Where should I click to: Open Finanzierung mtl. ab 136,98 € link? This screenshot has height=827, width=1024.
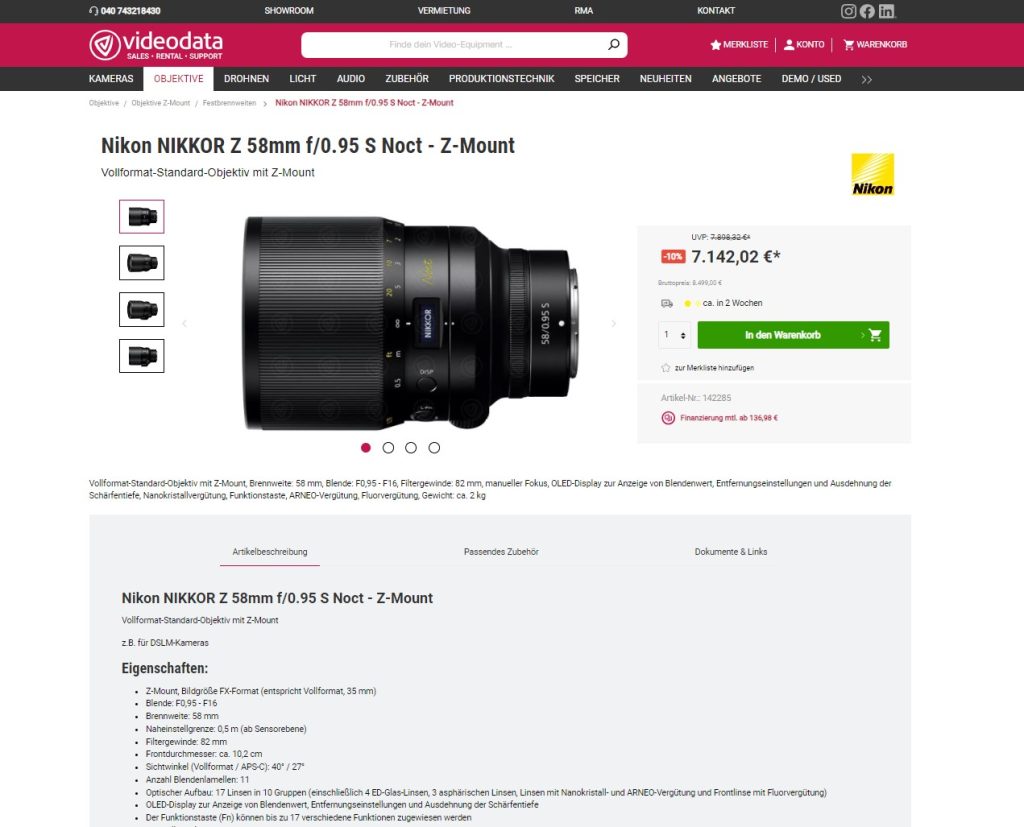click(729, 418)
